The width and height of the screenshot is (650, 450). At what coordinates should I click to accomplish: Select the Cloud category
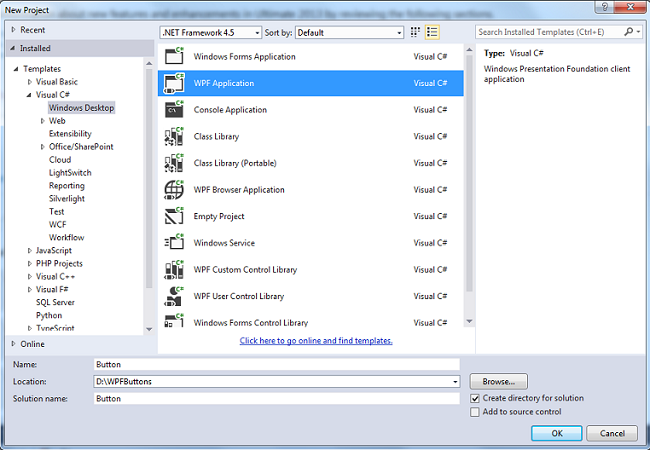pyautogui.click(x=60, y=160)
